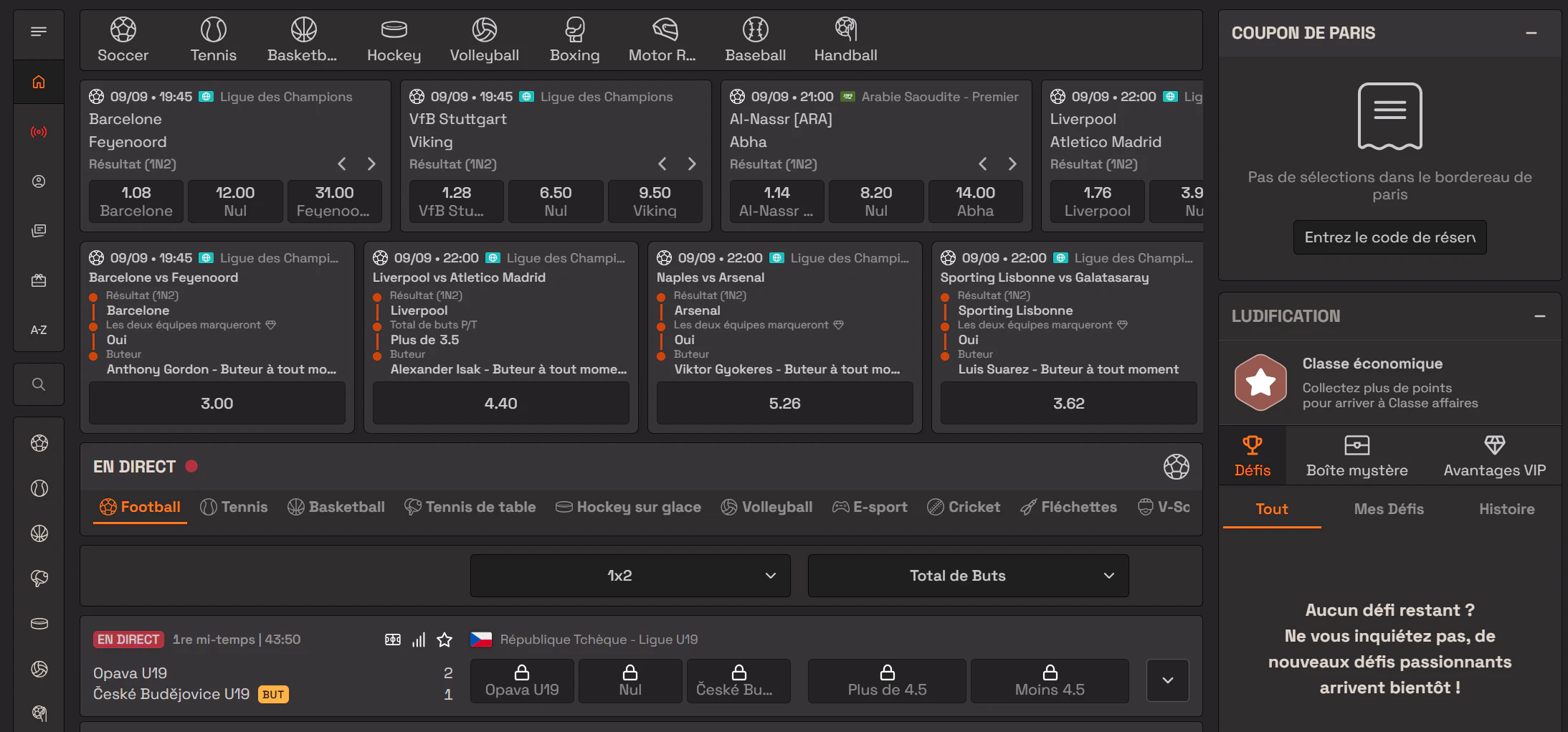This screenshot has width=1568, height=732.
Task: Open the 1x2 market dropdown
Action: click(630, 576)
